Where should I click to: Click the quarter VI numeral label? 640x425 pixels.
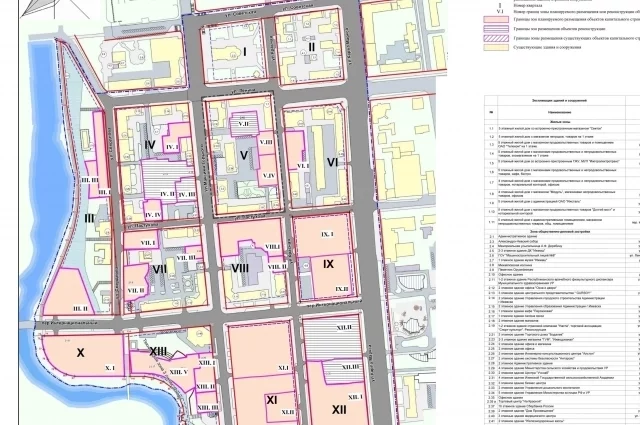coord(333,161)
